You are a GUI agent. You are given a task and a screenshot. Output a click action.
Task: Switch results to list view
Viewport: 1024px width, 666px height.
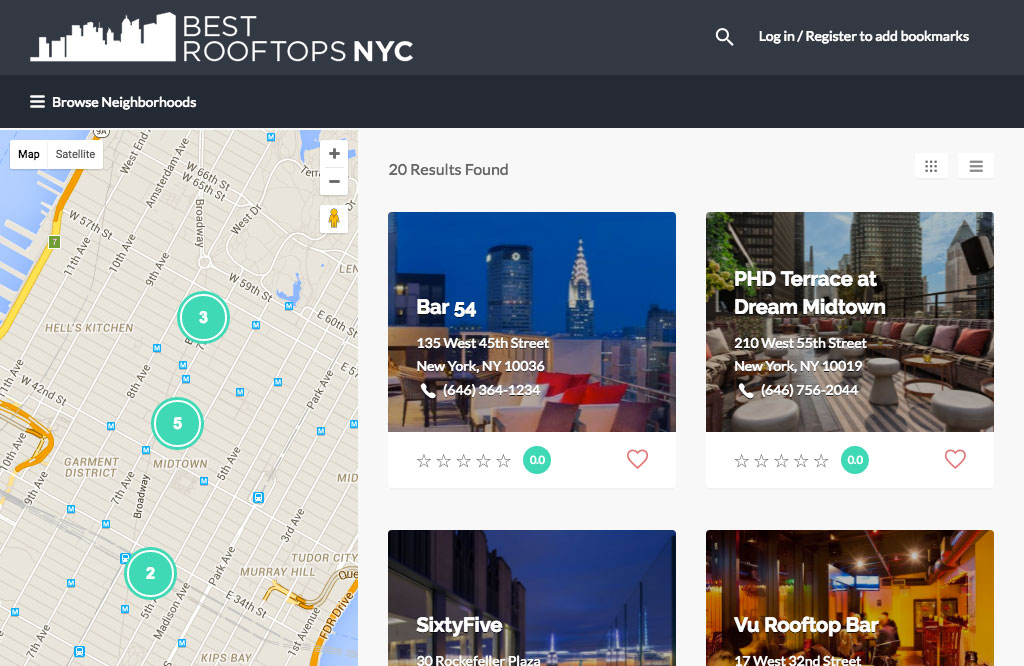[x=976, y=166]
